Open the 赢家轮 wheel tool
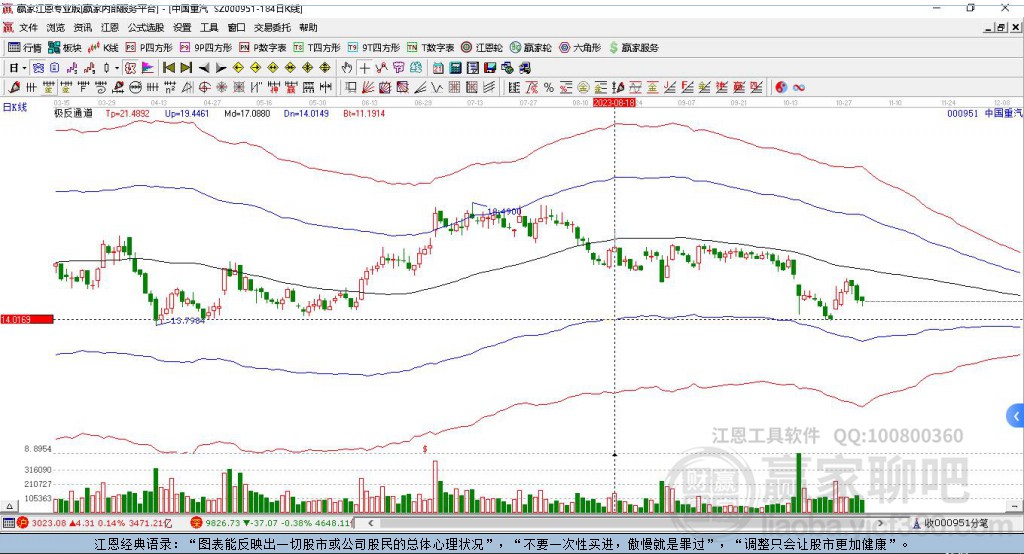 coord(531,48)
